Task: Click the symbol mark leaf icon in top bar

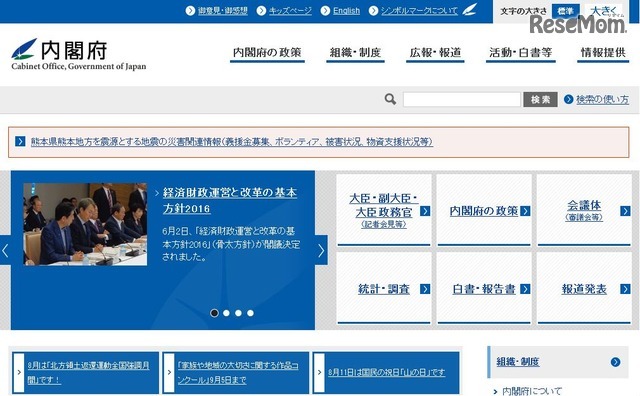Action: pos(470,9)
